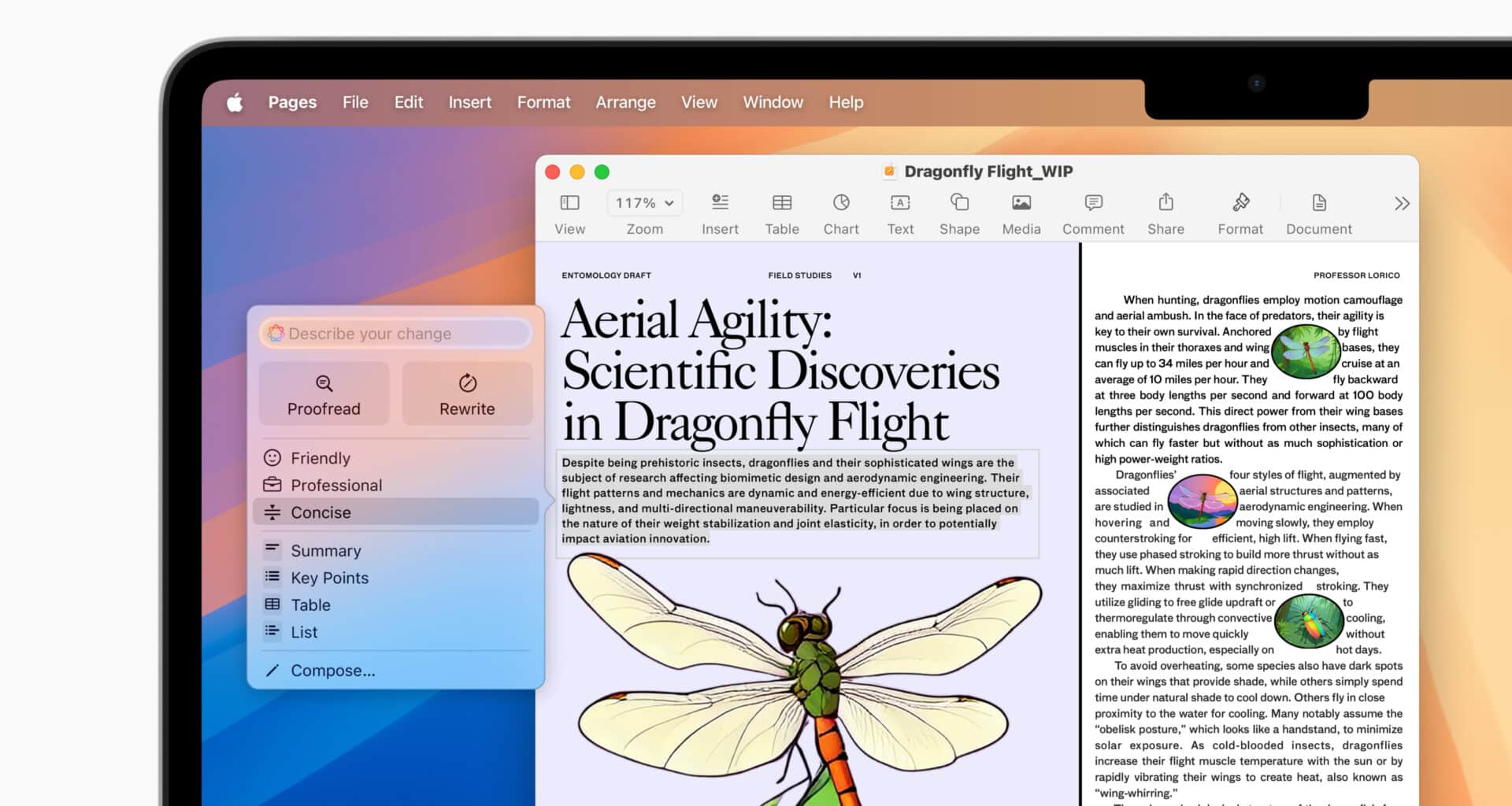Expand toolbar overflow double chevron
This screenshot has height=806, width=1512.
click(1402, 204)
